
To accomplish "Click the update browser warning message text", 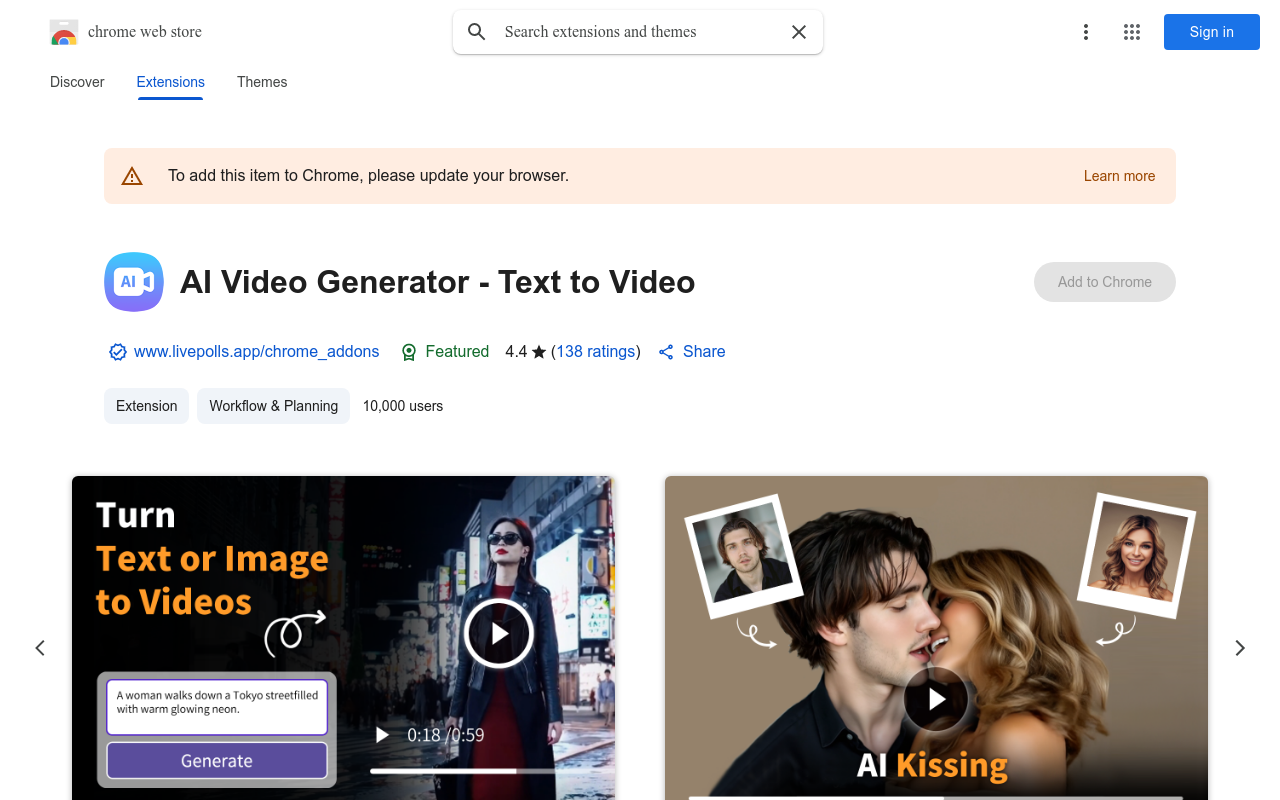I will (368, 176).
